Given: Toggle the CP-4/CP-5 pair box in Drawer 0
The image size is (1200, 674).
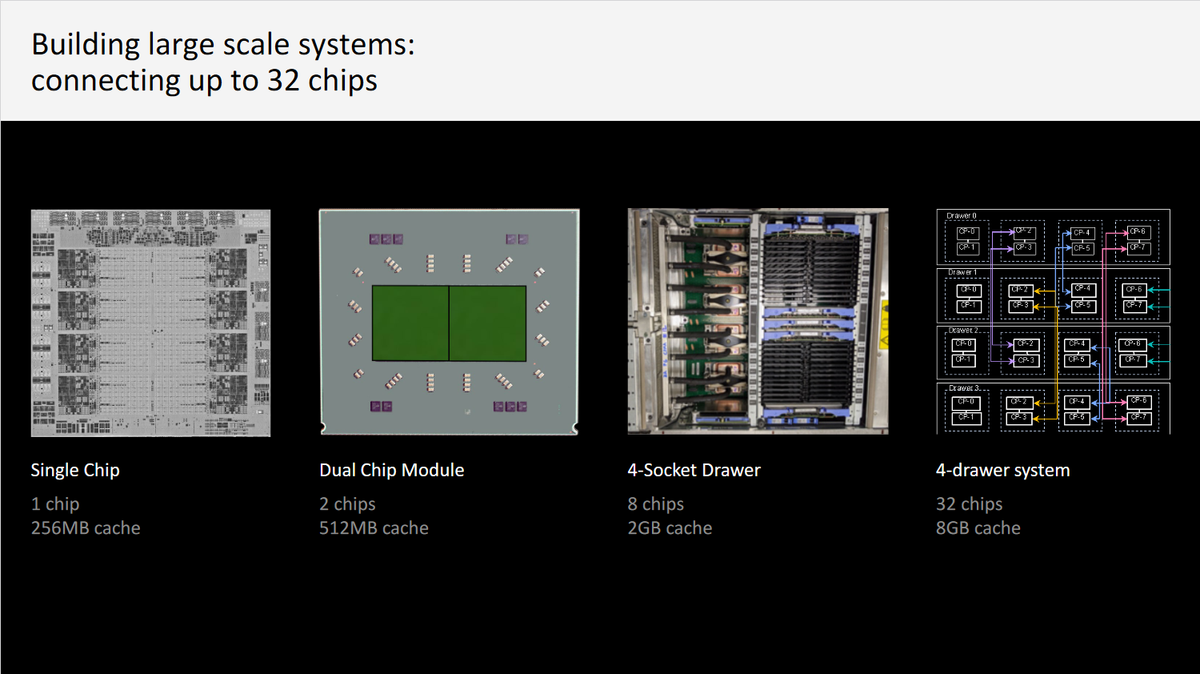Looking at the screenshot, I should [1080, 240].
